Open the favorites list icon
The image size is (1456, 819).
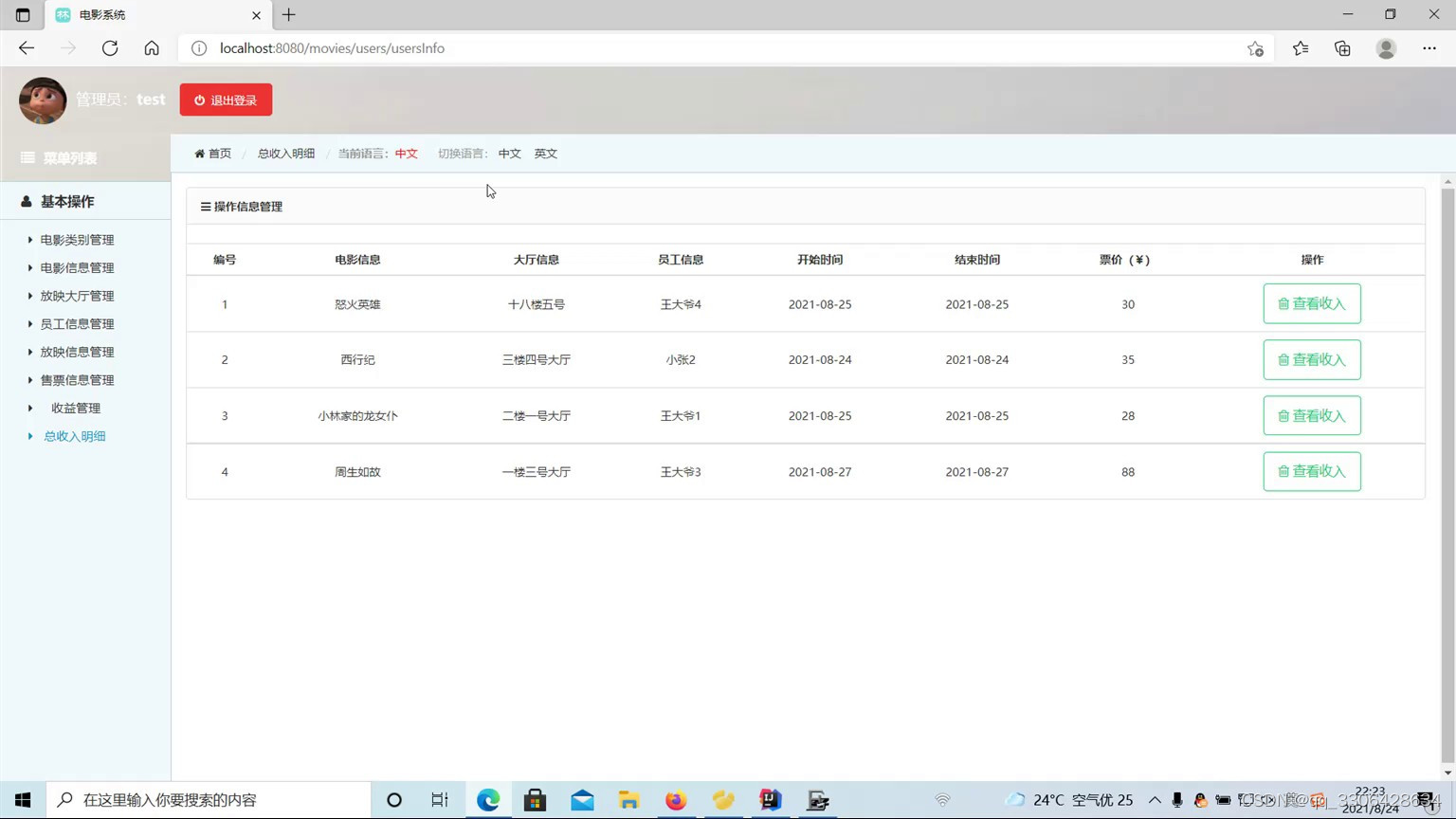point(1301,48)
